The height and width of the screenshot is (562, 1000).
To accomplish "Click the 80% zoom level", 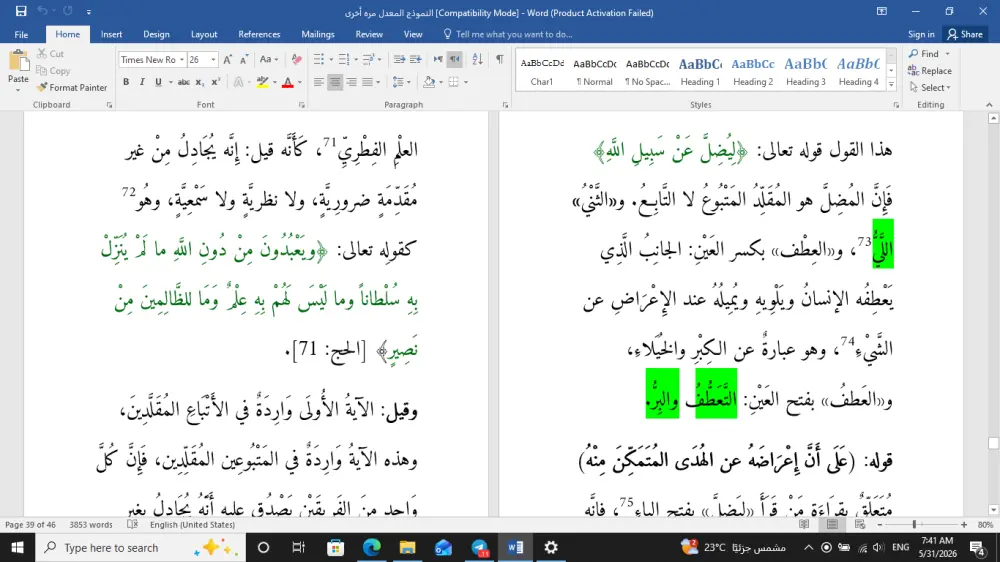I will coord(985,524).
